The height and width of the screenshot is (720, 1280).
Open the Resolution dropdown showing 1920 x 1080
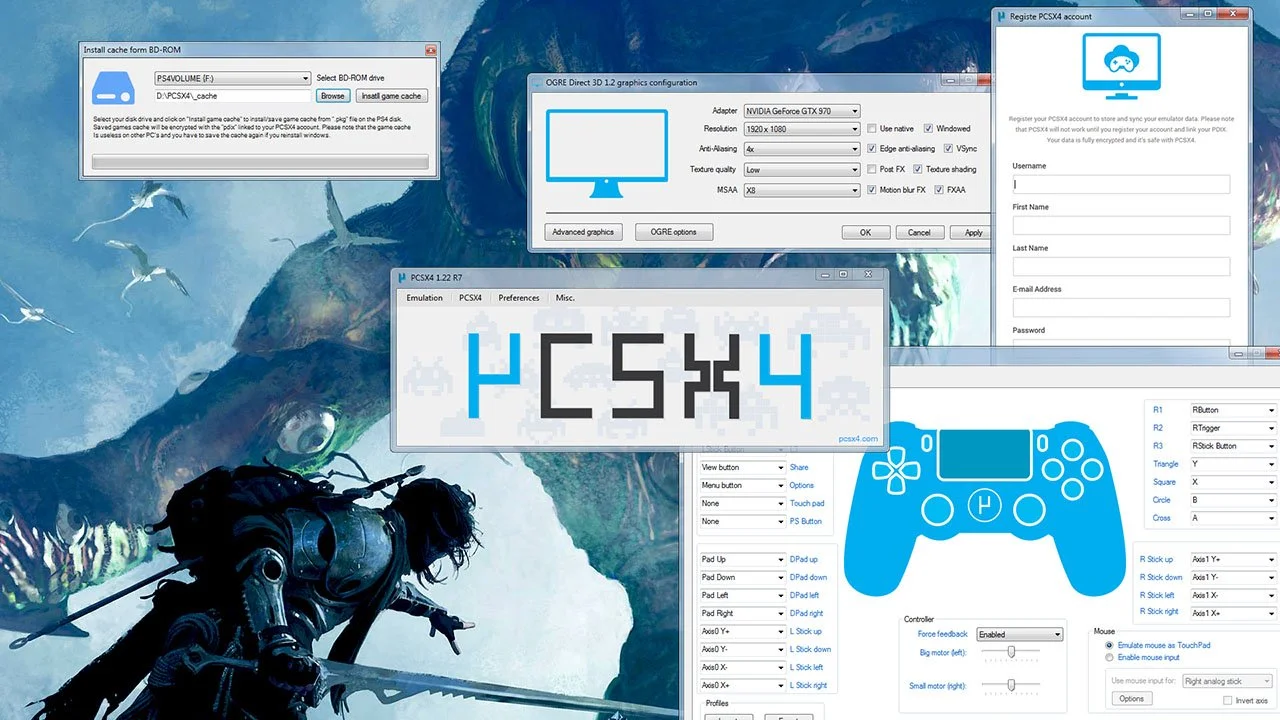(x=802, y=129)
